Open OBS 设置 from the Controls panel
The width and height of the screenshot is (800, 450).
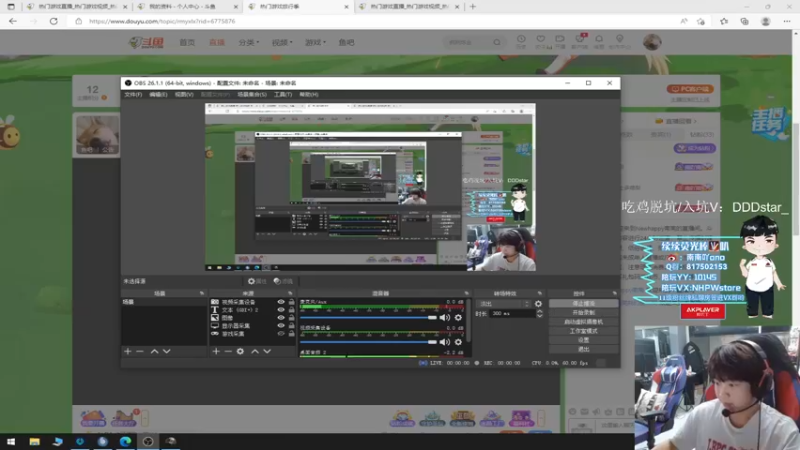tap(583, 340)
